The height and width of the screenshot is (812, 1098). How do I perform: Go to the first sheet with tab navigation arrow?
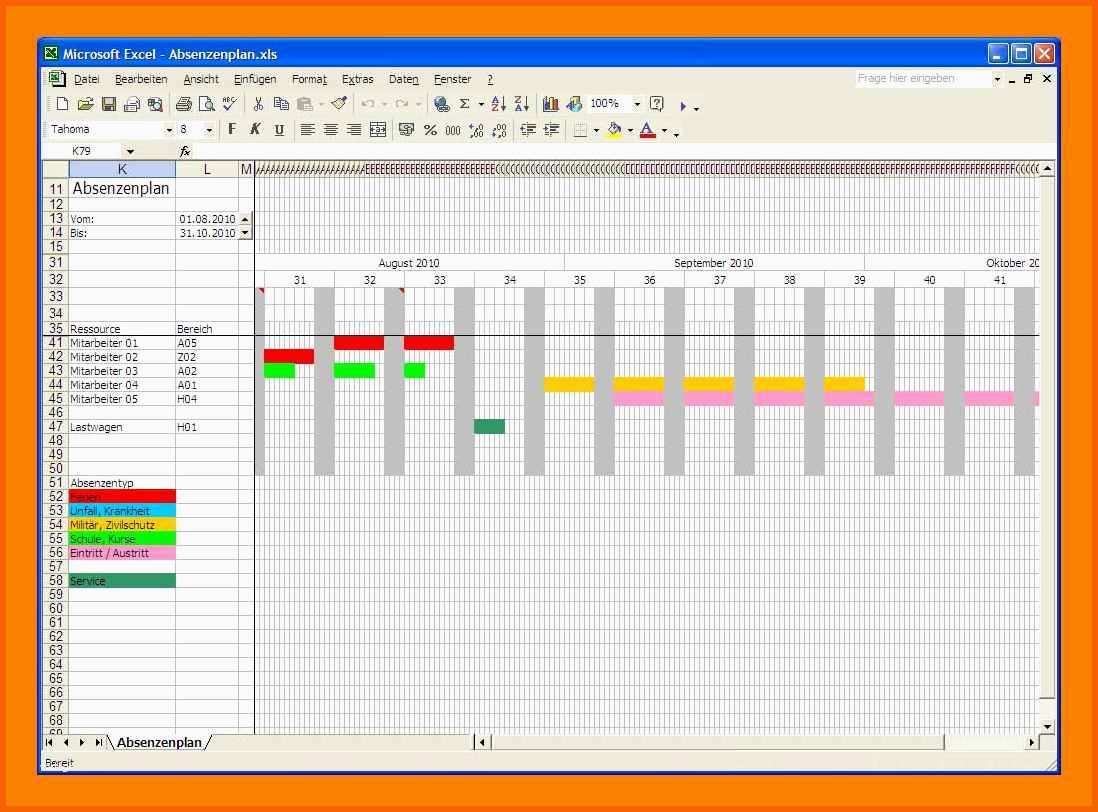coord(49,742)
